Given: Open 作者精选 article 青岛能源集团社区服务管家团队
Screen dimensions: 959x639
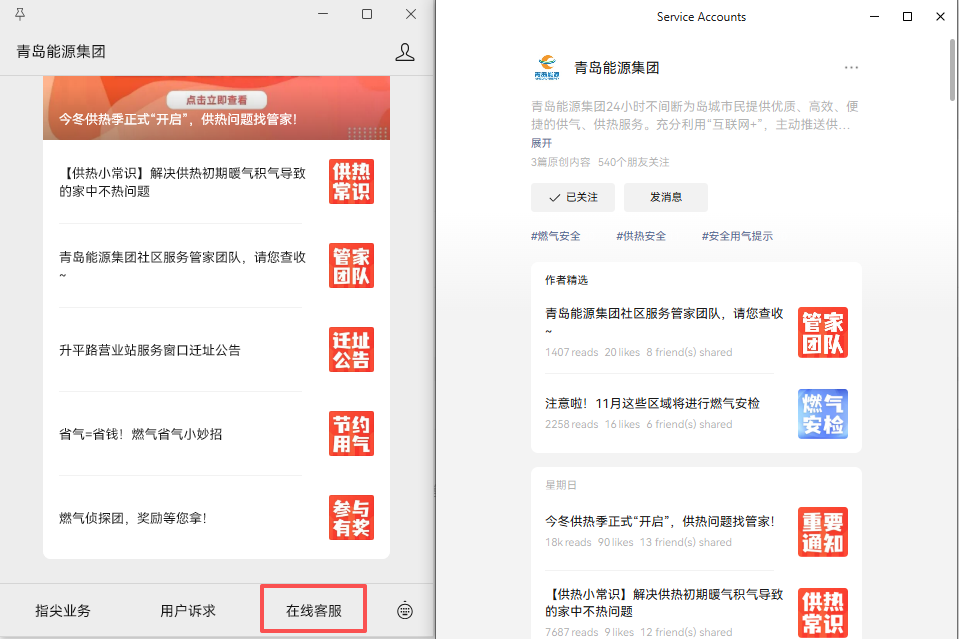Looking at the screenshot, I should coord(664,321).
